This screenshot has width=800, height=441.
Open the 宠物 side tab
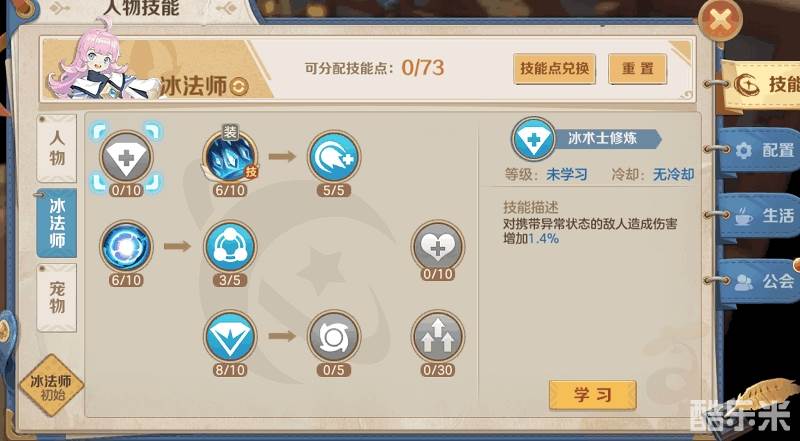[57, 298]
